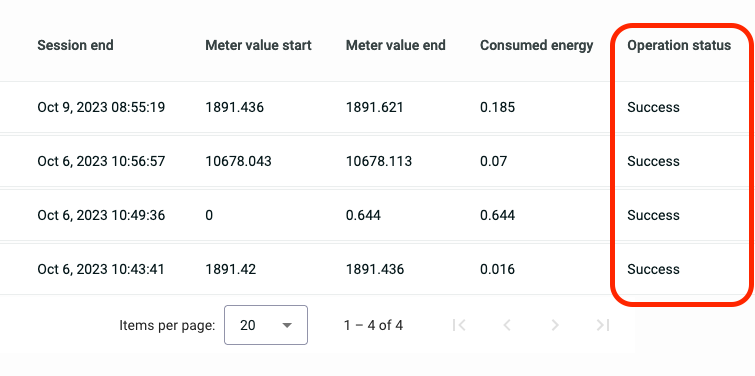Sort by Consumed energy header

pyautogui.click(x=537, y=45)
